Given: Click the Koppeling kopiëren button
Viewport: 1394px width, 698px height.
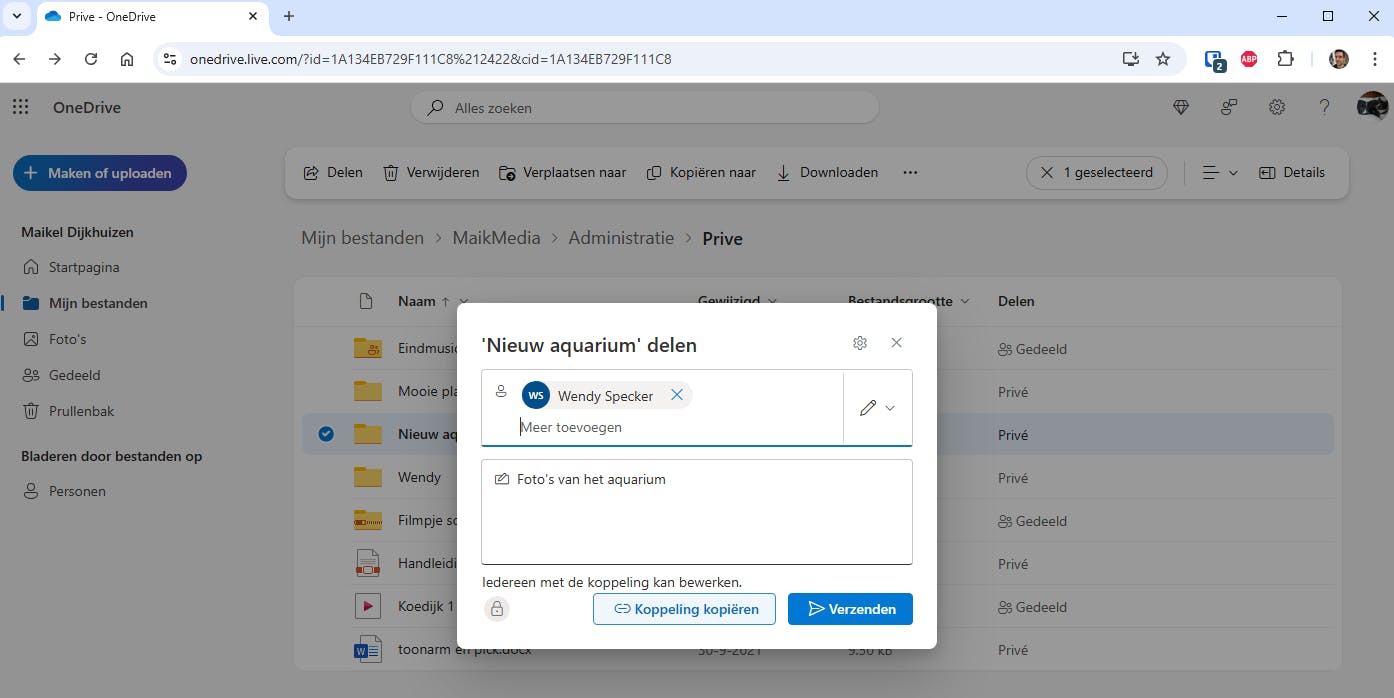Looking at the screenshot, I should [684, 609].
